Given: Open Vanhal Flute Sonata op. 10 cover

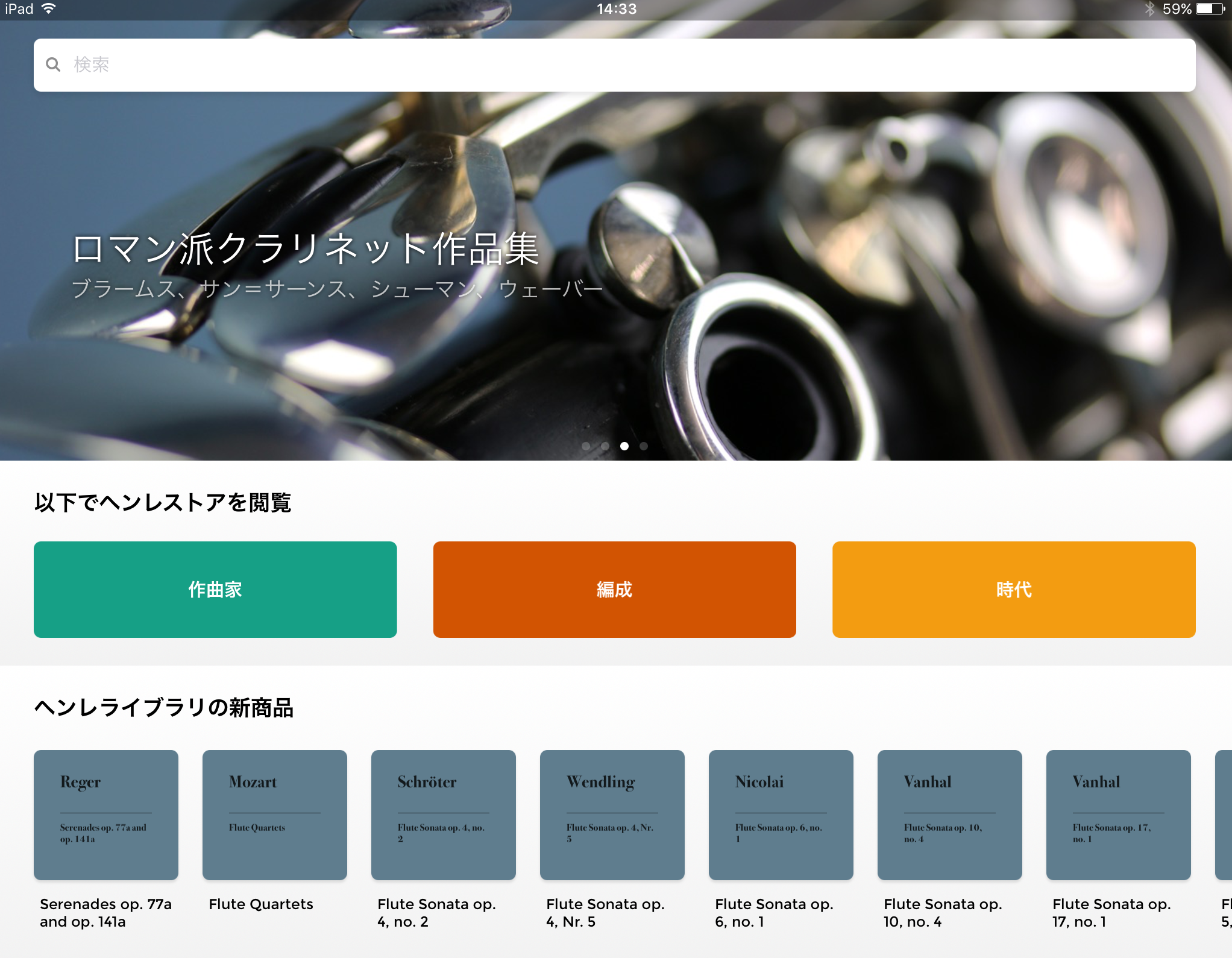Looking at the screenshot, I should [x=950, y=815].
